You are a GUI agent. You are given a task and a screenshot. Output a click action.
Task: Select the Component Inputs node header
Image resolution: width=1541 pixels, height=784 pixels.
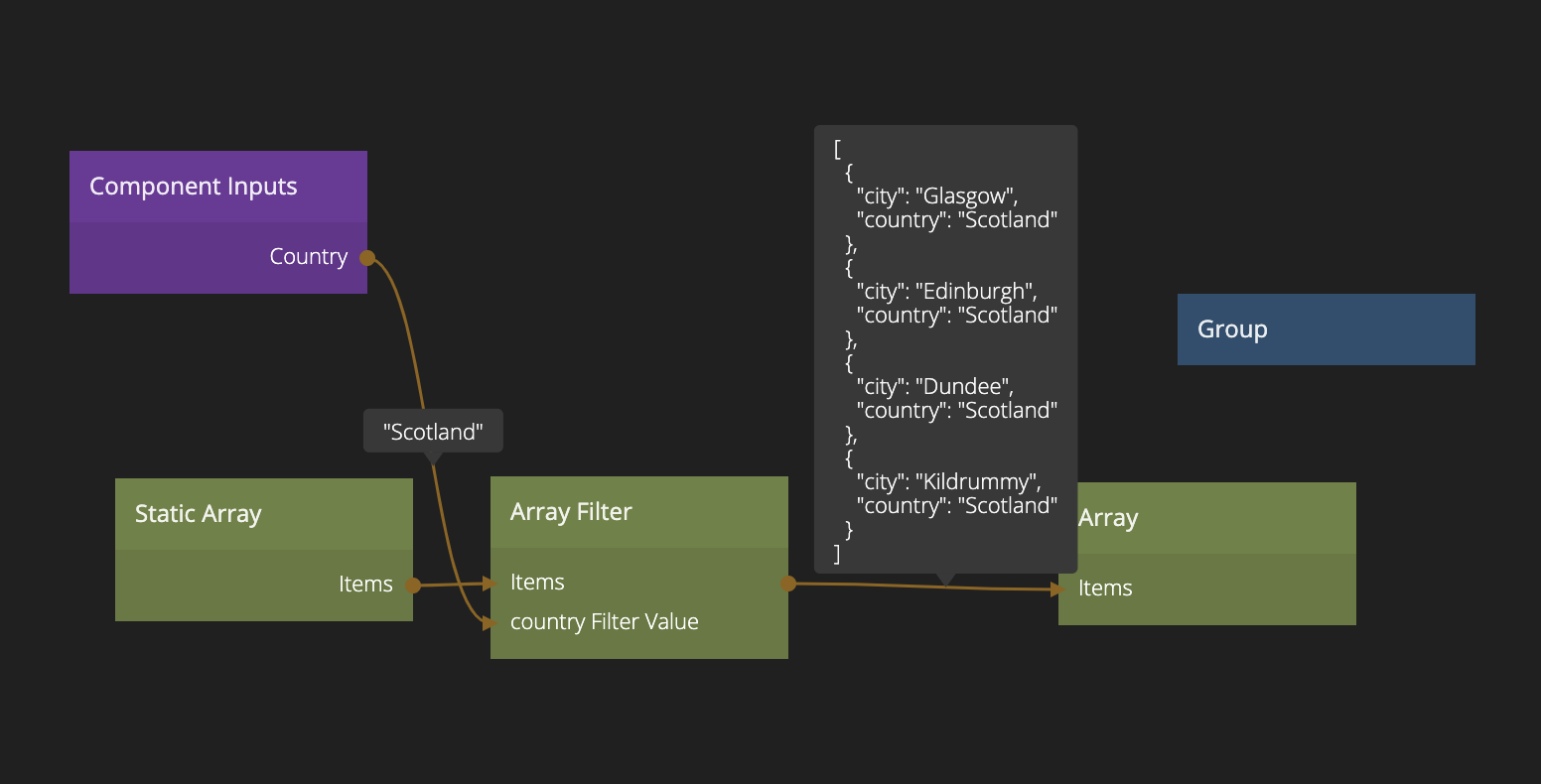[x=194, y=187]
